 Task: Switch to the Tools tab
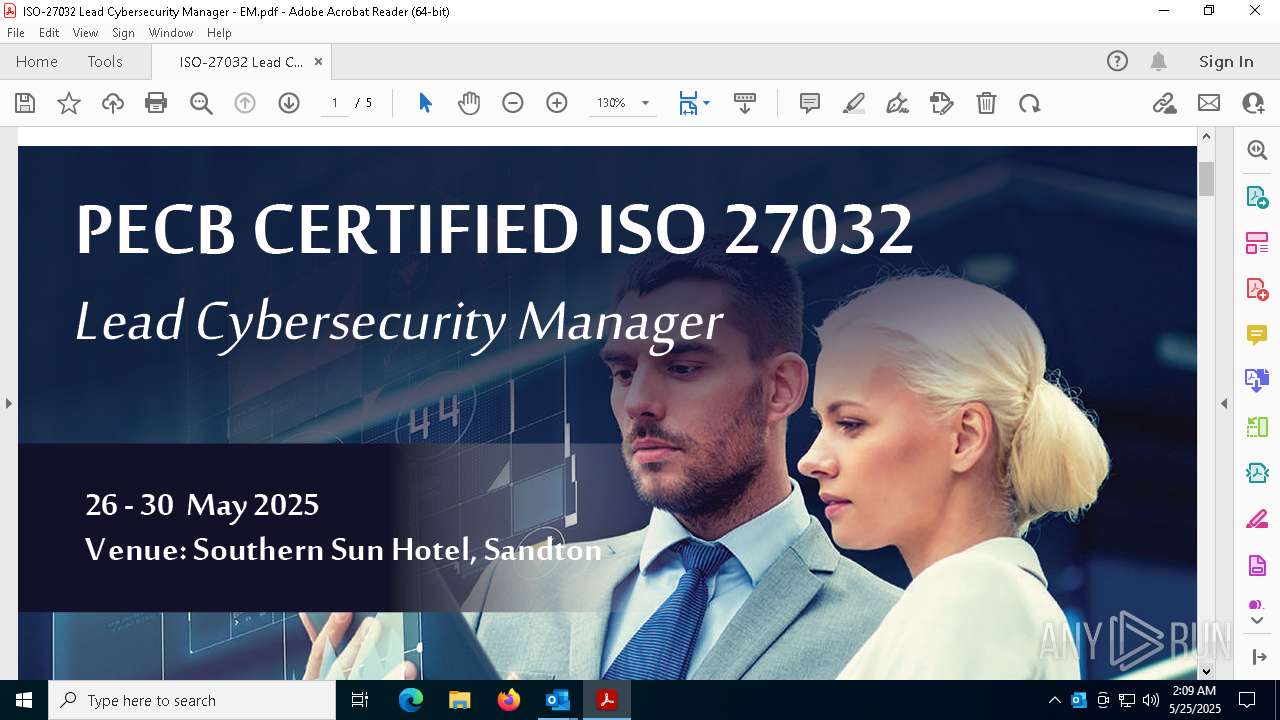click(x=105, y=61)
